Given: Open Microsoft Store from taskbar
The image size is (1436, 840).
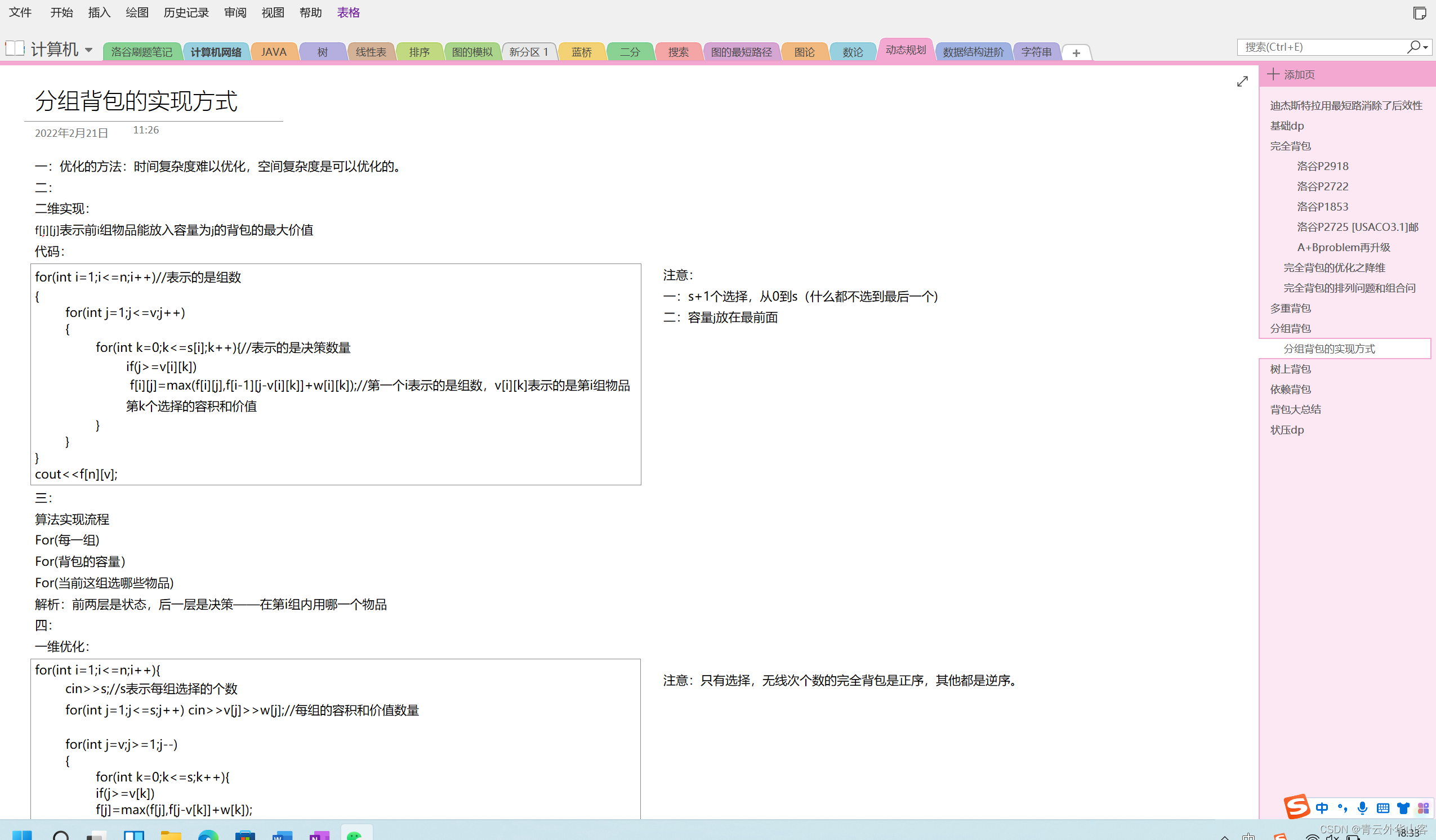Looking at the screenshot, I should (245, 835).
